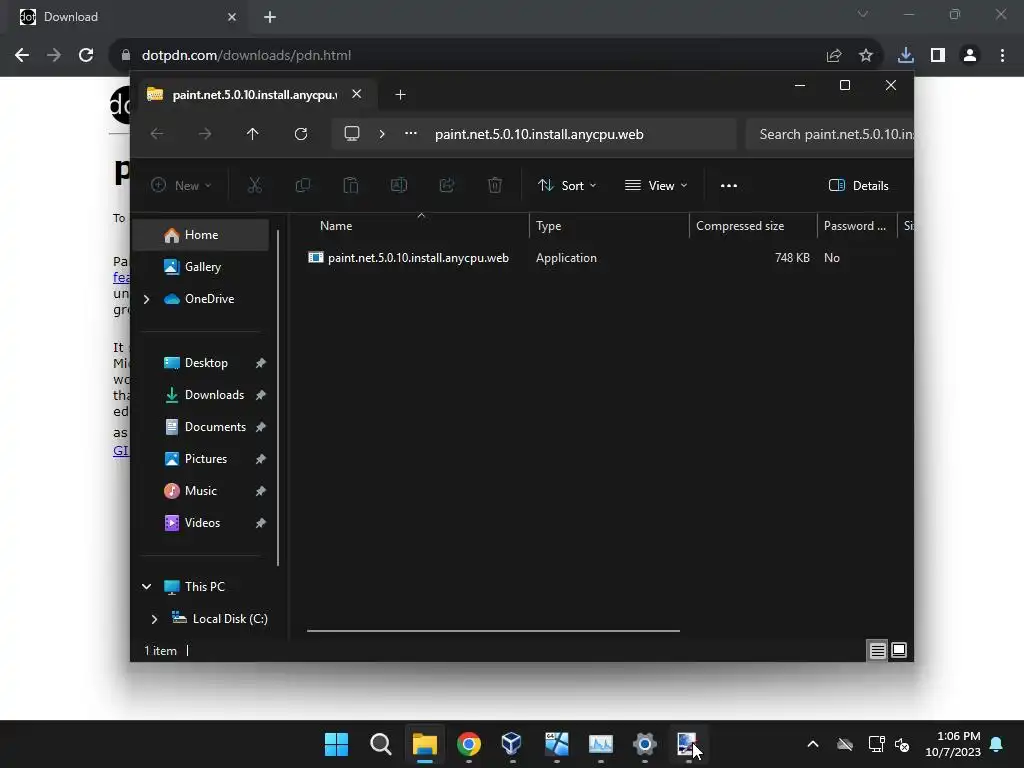
Task: Close the Download tab in Chrome
Action: pos(232,17)
